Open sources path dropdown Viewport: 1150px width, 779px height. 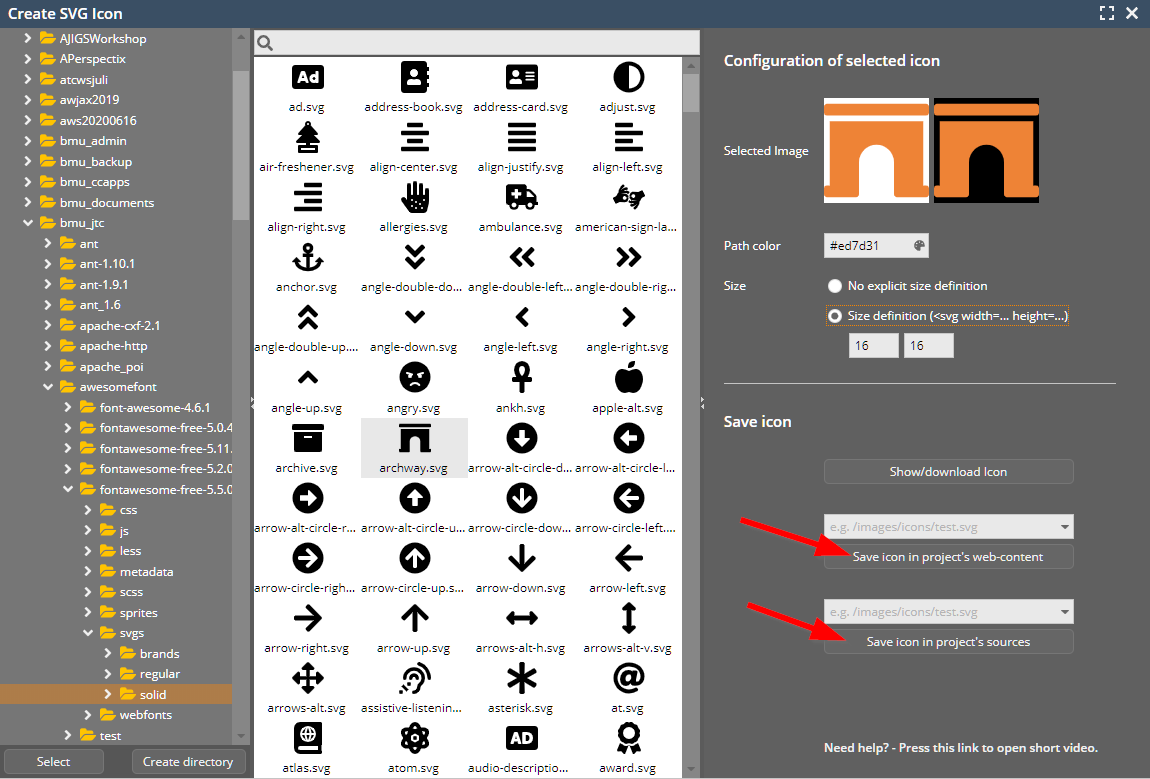[x=1064, y=612]
